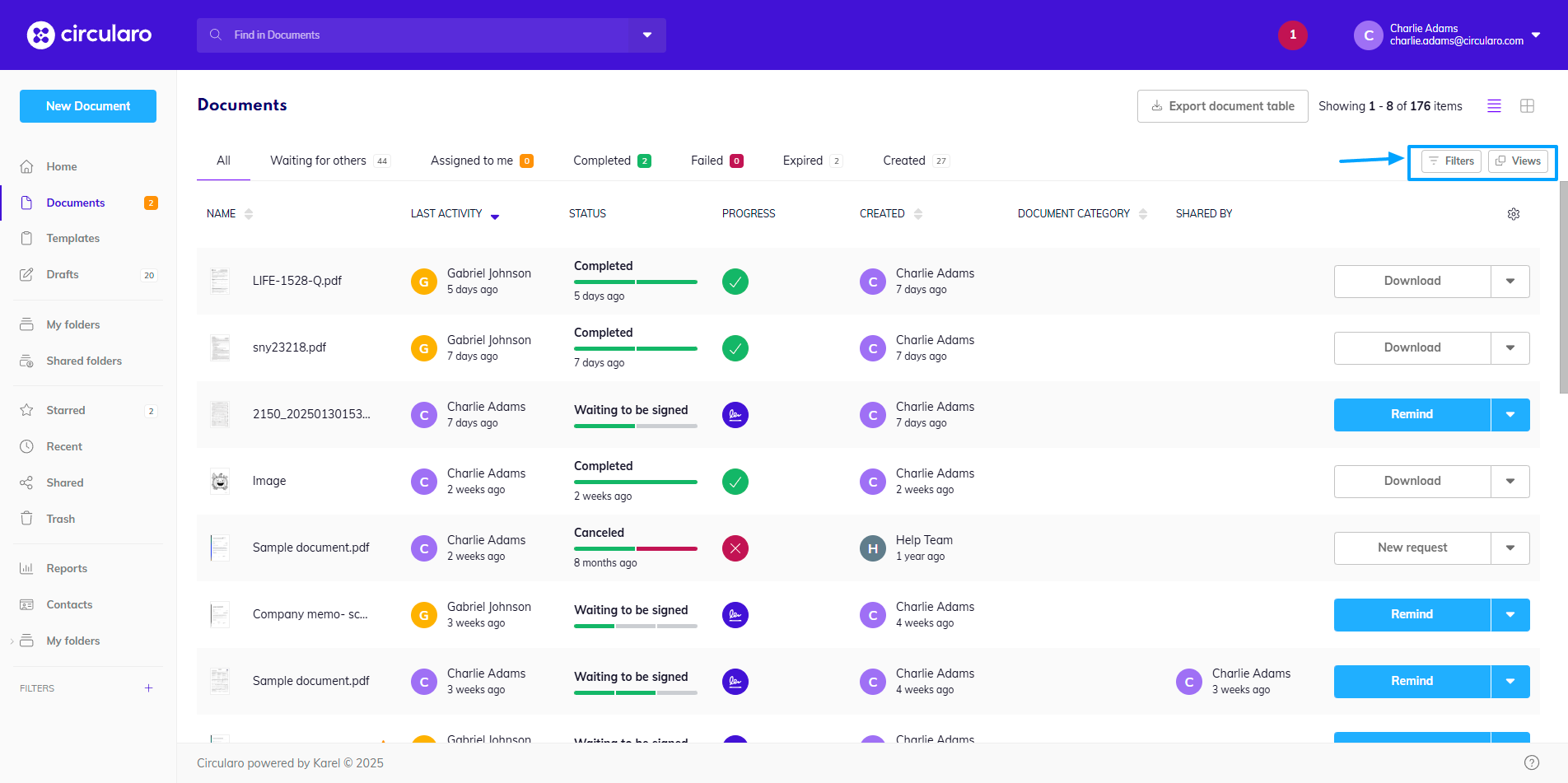1568x783 pixels.
Task: Select the Completed tab
Action: (602, 161)
